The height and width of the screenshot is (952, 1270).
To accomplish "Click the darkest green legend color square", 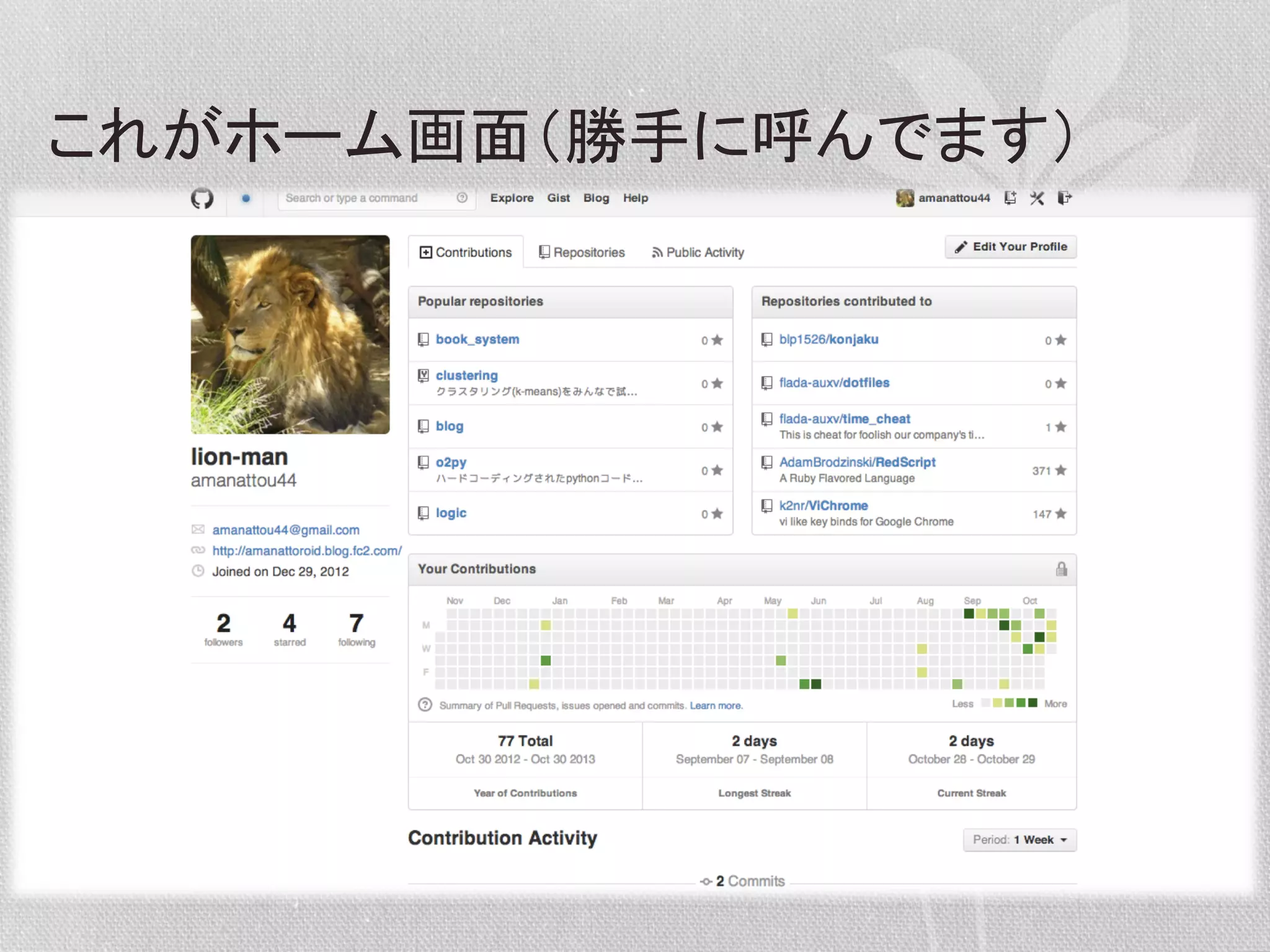I will point(1032,703).
